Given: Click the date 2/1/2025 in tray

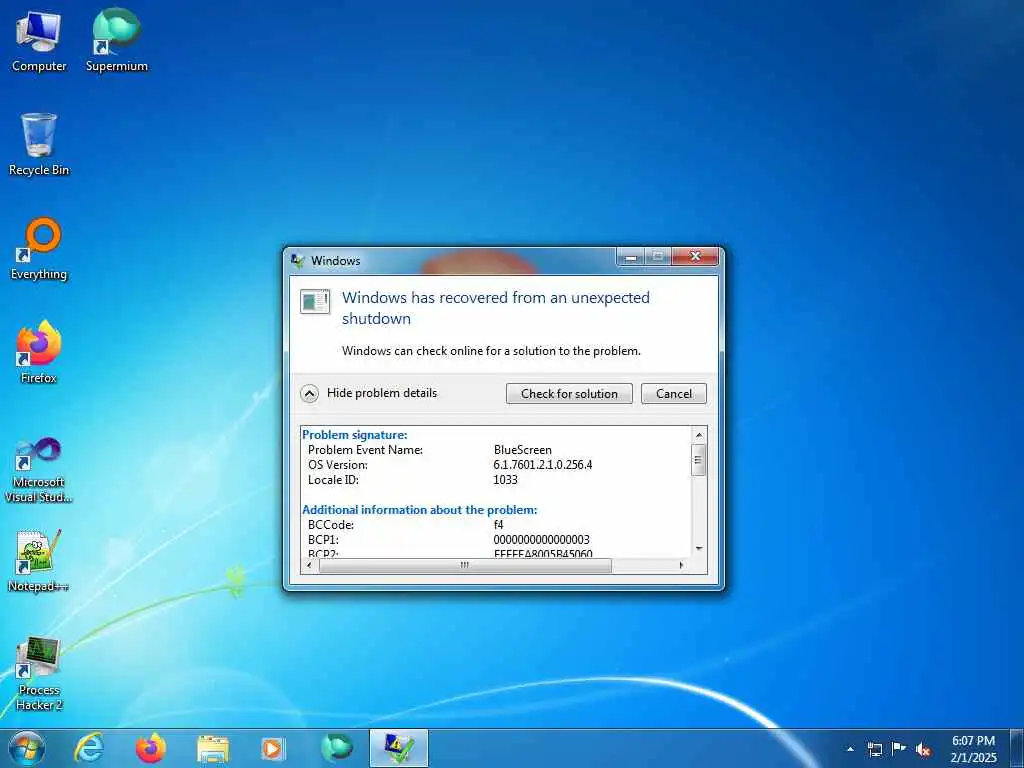Looking at the screenshot, I should tap(974, 758).
